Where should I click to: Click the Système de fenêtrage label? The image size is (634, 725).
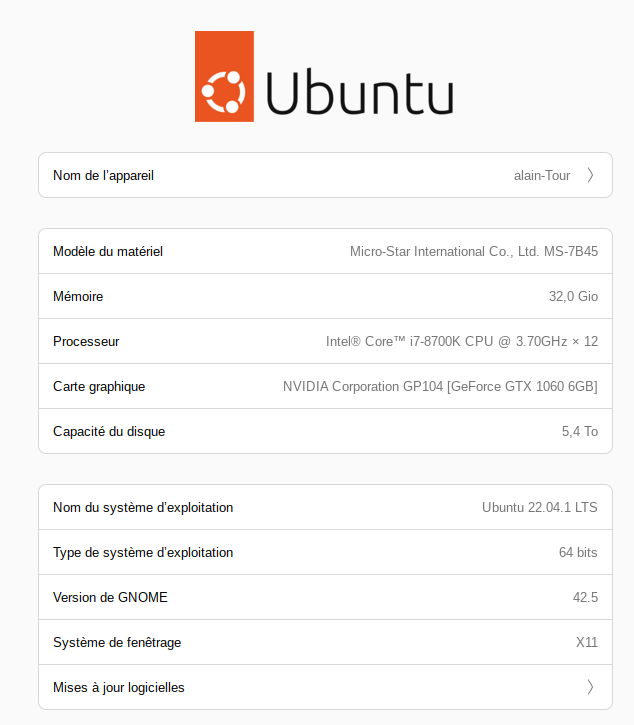117,643
